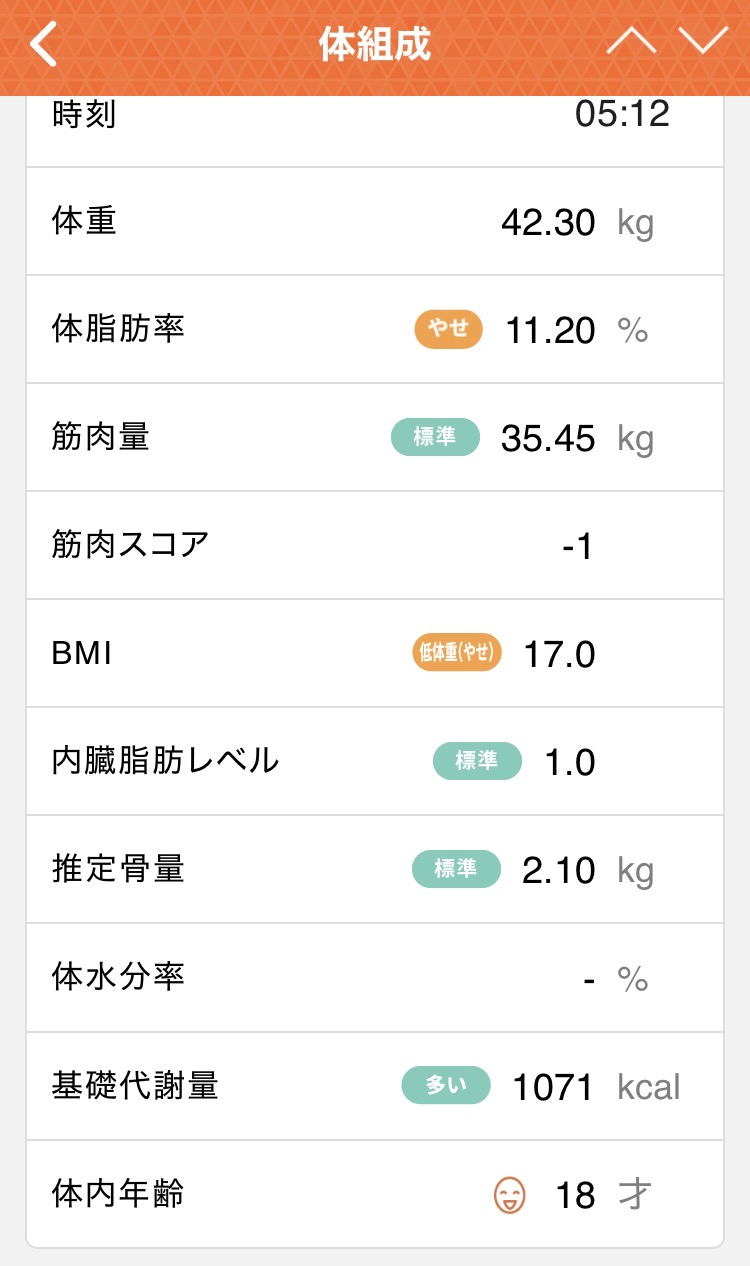Go to previous record with up chevron

(x=631, y=41)
